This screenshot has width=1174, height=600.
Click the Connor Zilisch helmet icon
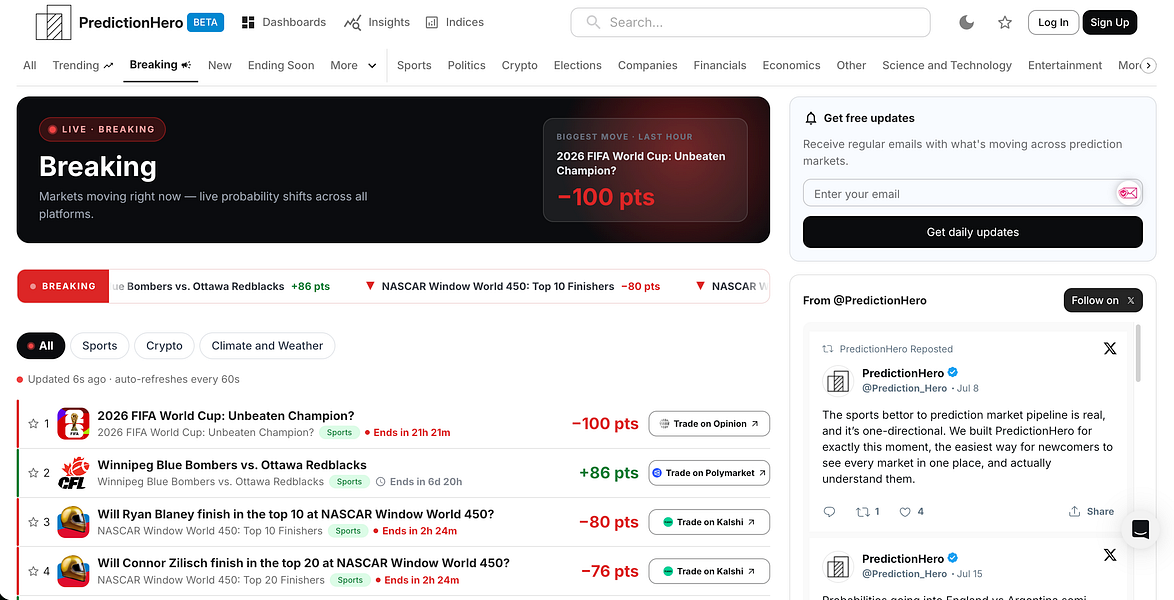73,571
